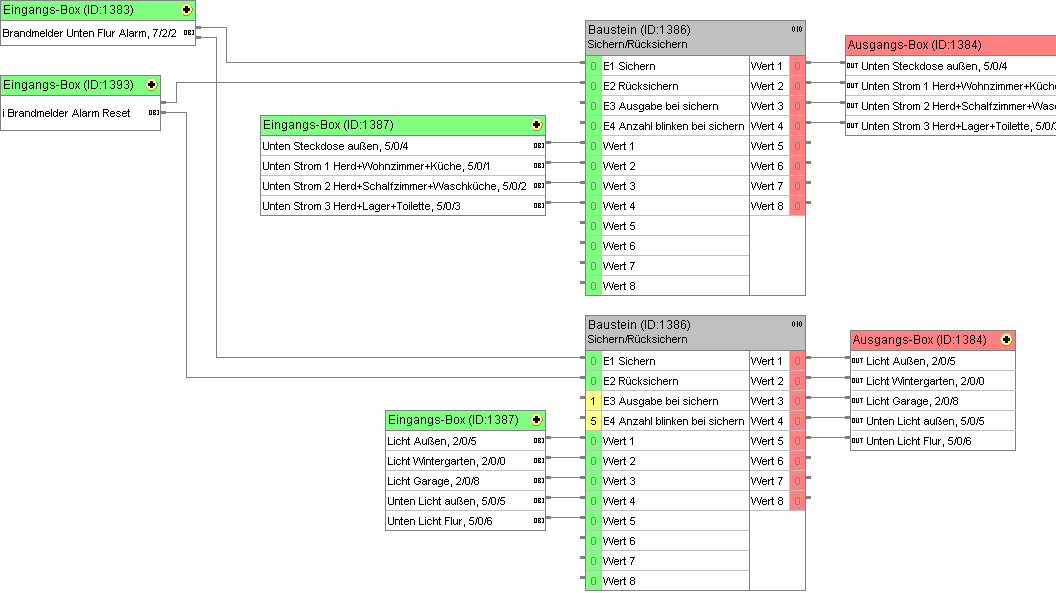Viewport: 1056px width, 593px height.
Task: Click the plus icon on Eingangs-Box ID:1393
Action: pos(151,85)
